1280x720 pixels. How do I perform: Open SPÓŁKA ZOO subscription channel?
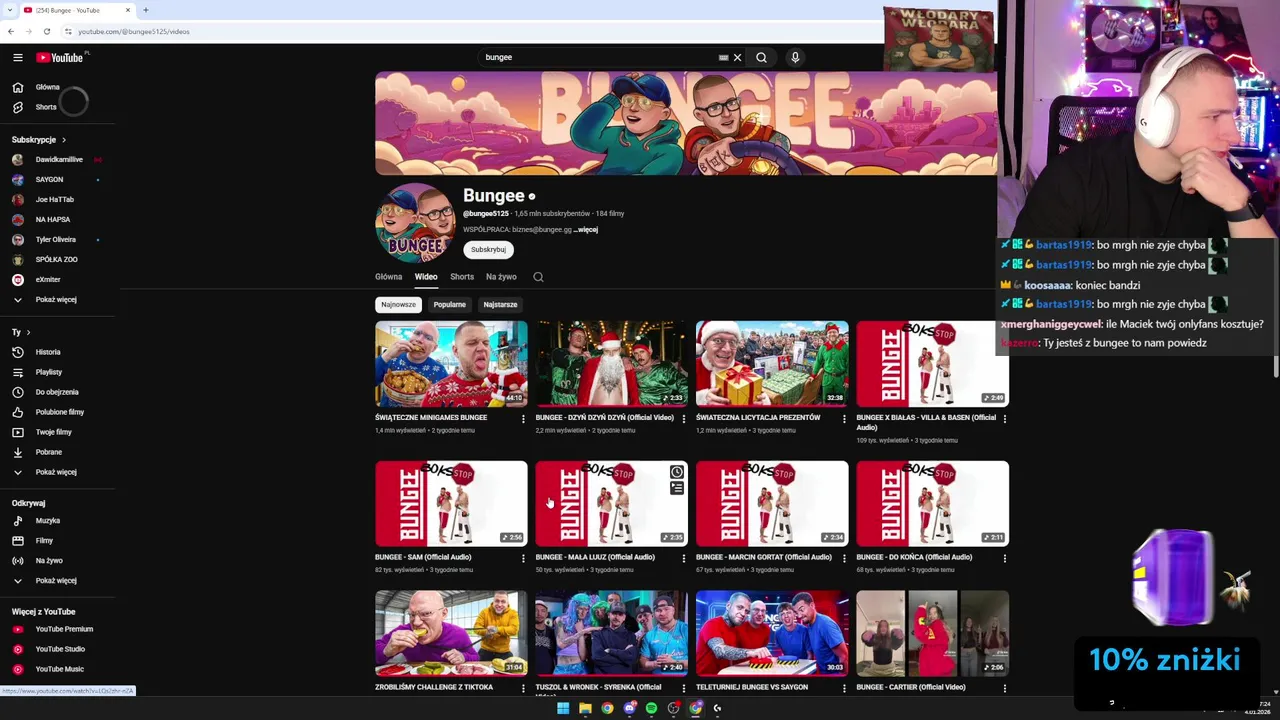(57, 259)
